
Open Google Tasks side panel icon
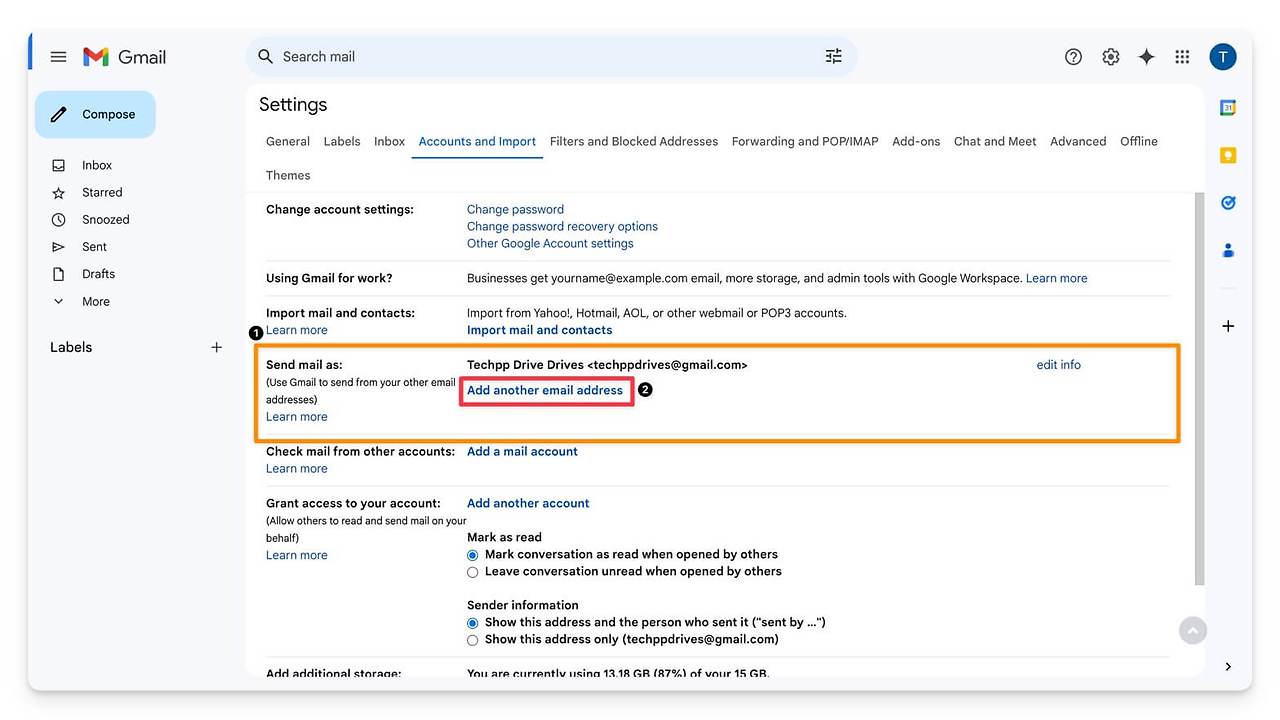(x=1228, y=203)
